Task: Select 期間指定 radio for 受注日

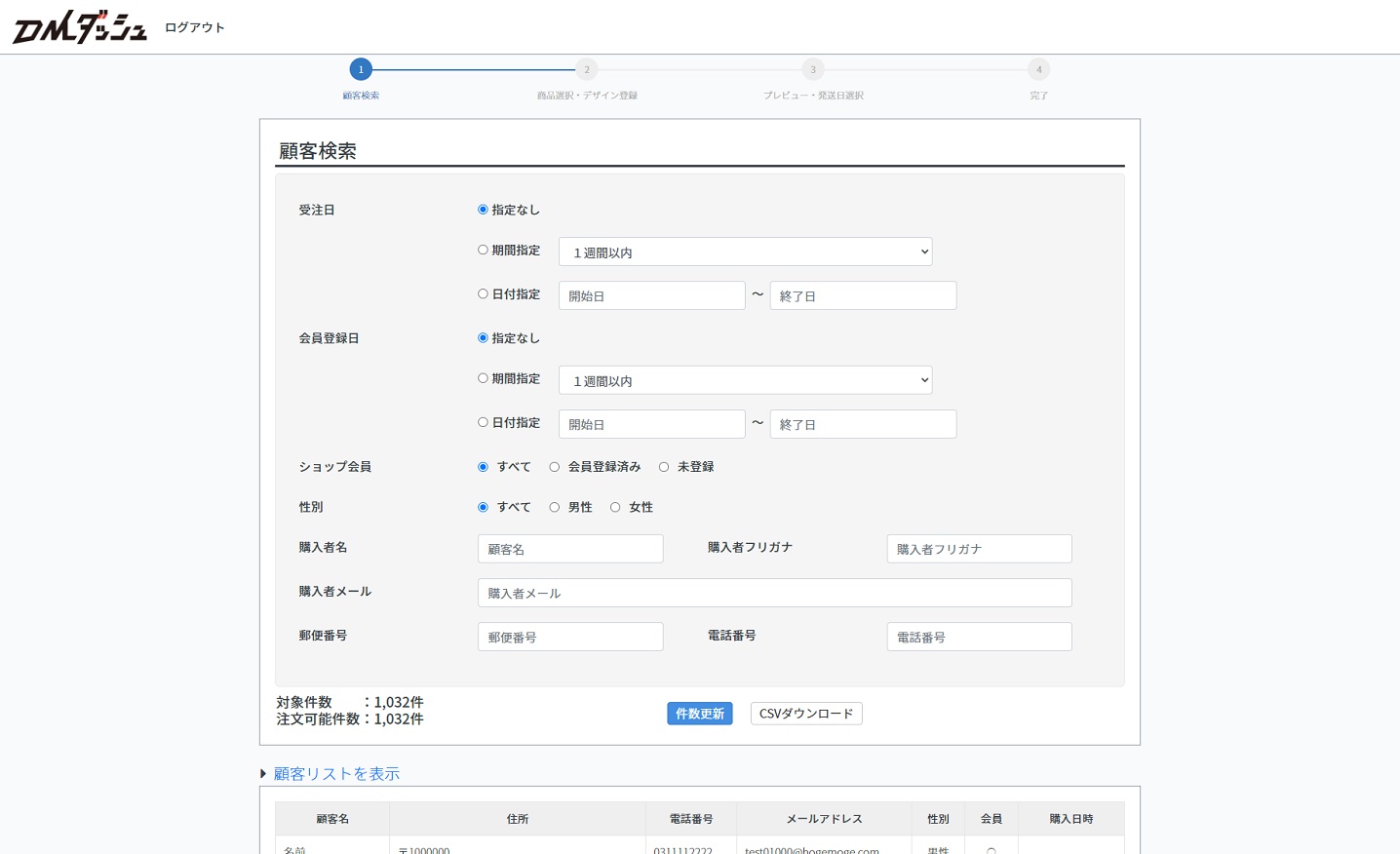Action: [x=483, y=250]
